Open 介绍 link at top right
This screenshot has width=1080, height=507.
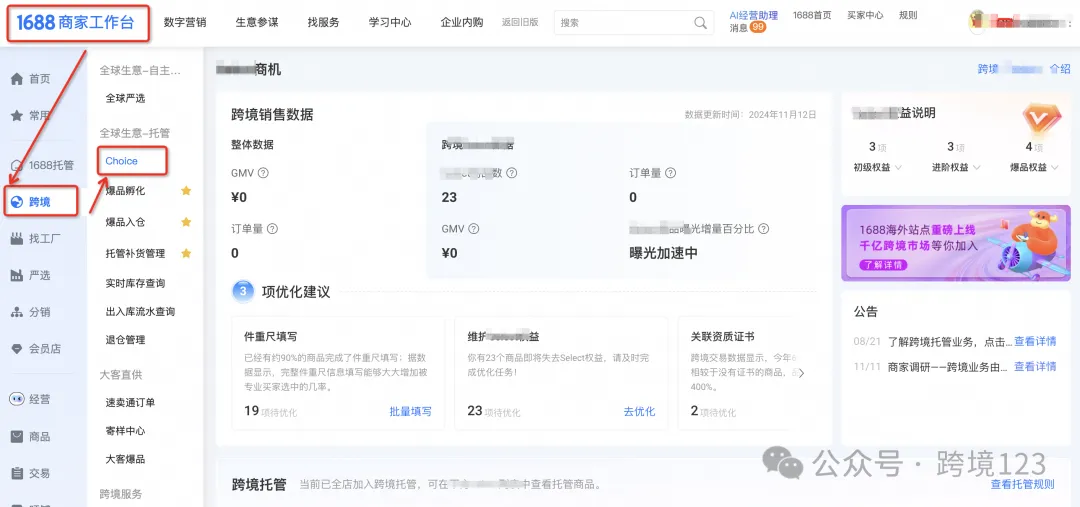coord(1060,69)
